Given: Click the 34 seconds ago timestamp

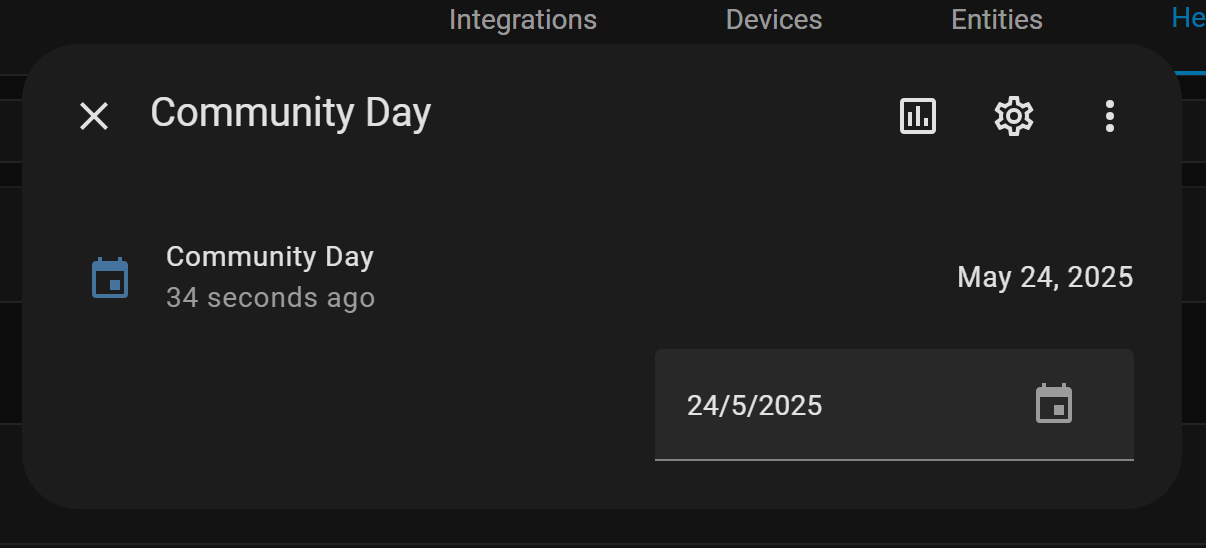Looking at the screenshot, I should click(x=271, y=298).
